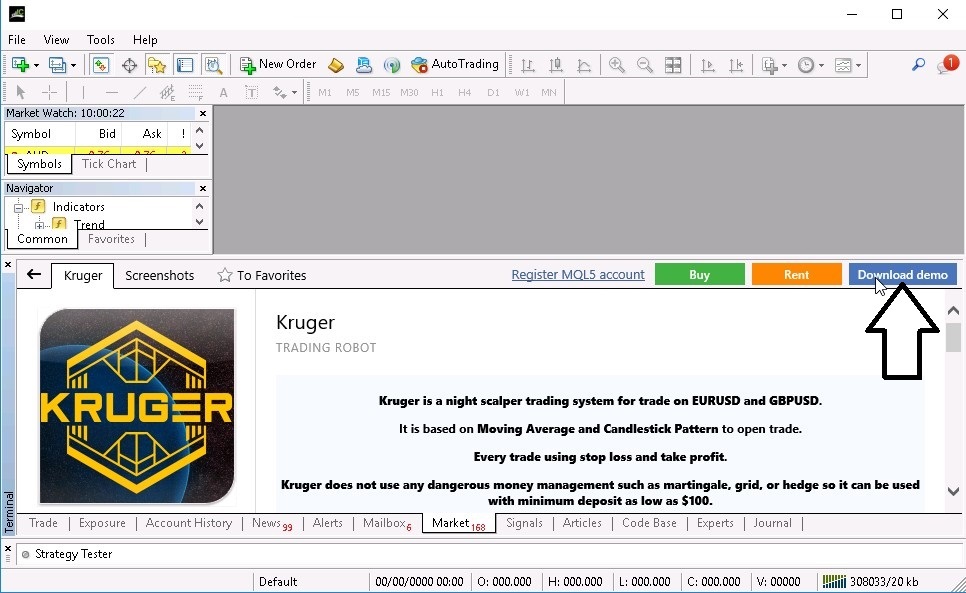Click the Buy button
The width and height of the screenshot is (966, 593).
coord(700,275)
